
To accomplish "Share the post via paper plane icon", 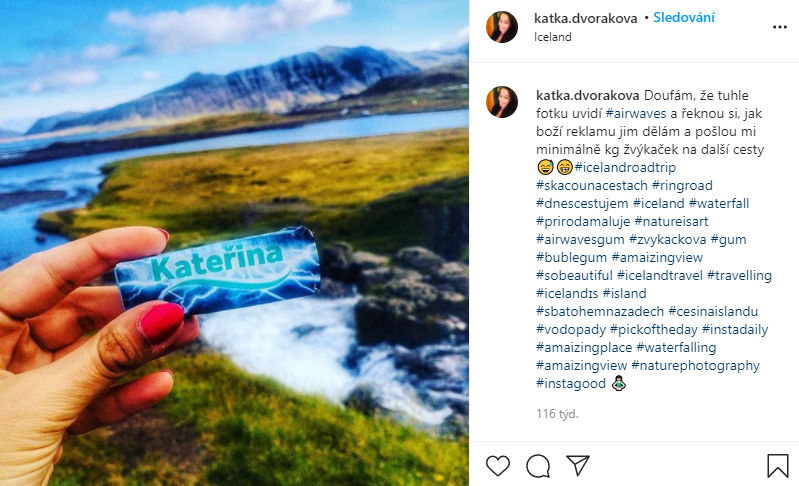I will coord(578,466).
